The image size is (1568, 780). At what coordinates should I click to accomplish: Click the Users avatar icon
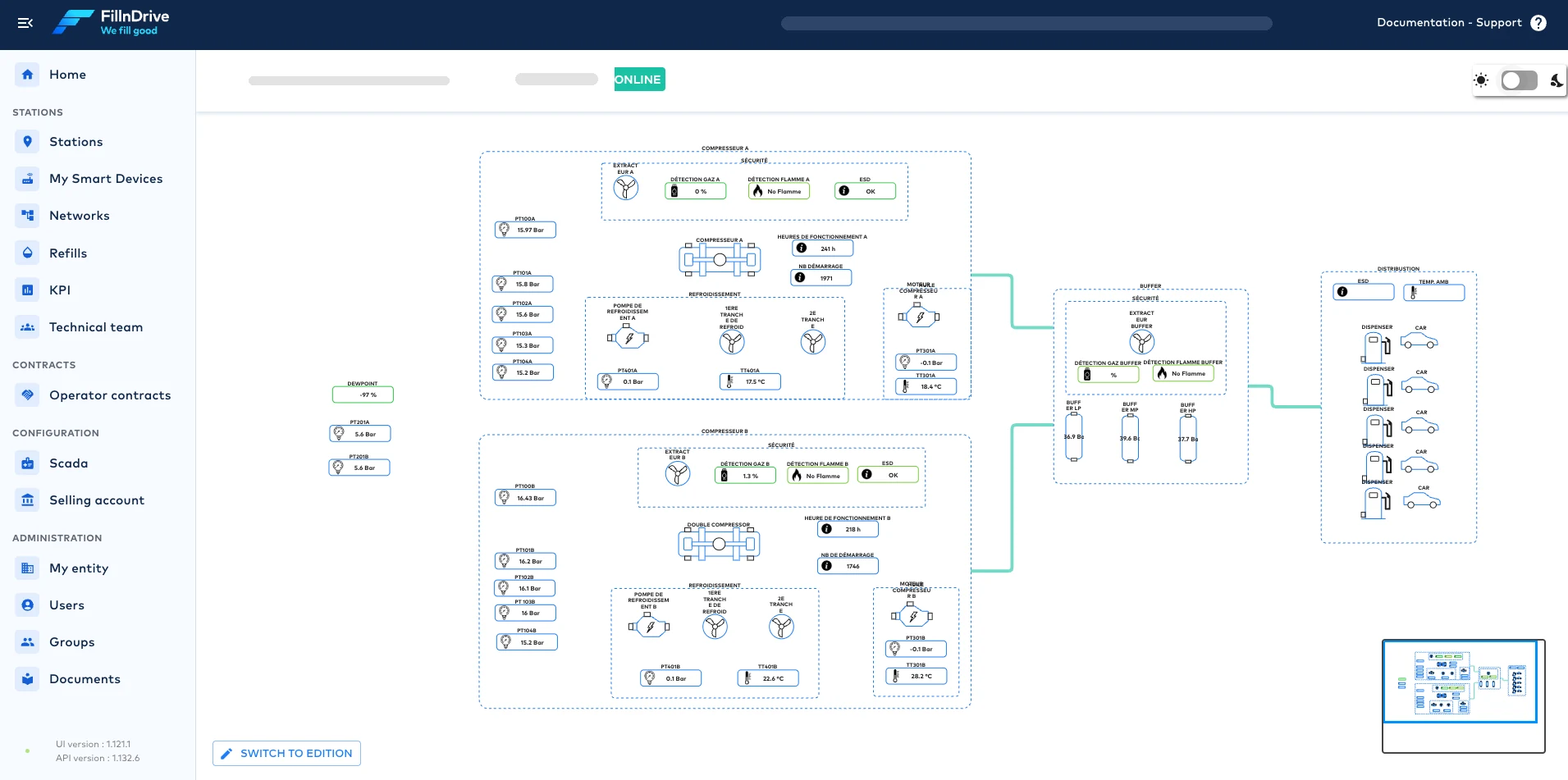(27, 604)
